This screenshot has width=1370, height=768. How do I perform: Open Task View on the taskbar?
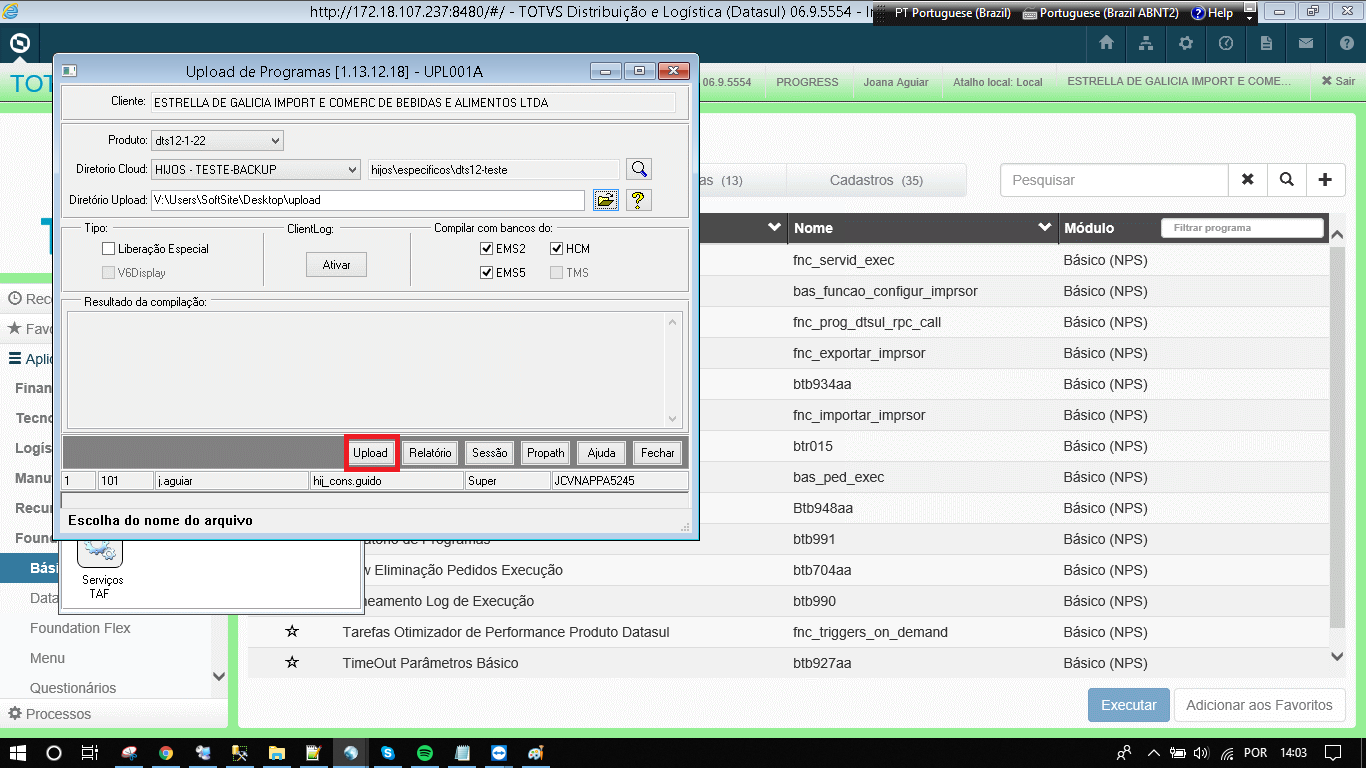(x=90, y=753)
